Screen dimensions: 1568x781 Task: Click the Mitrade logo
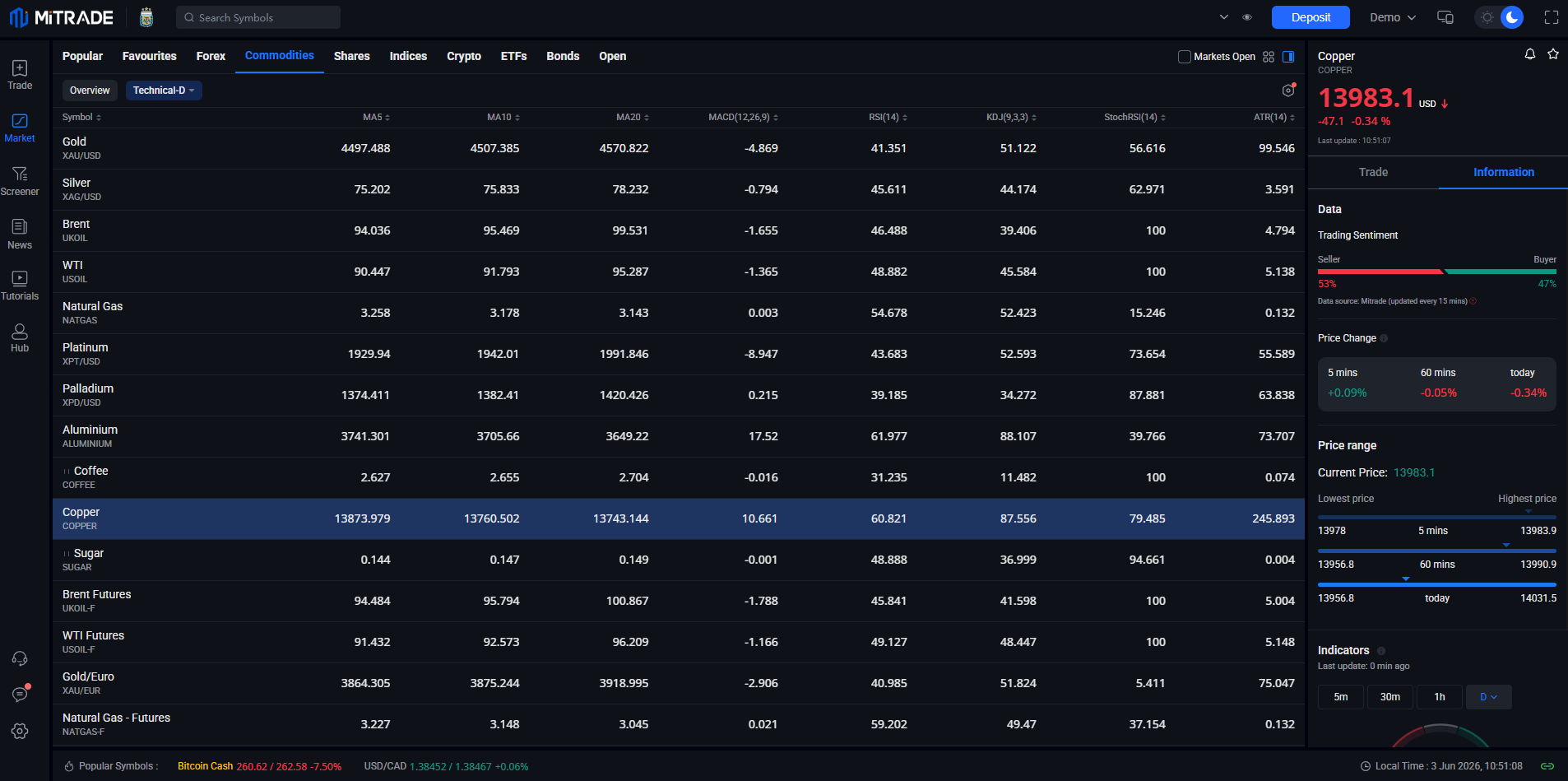pos(62,17)
